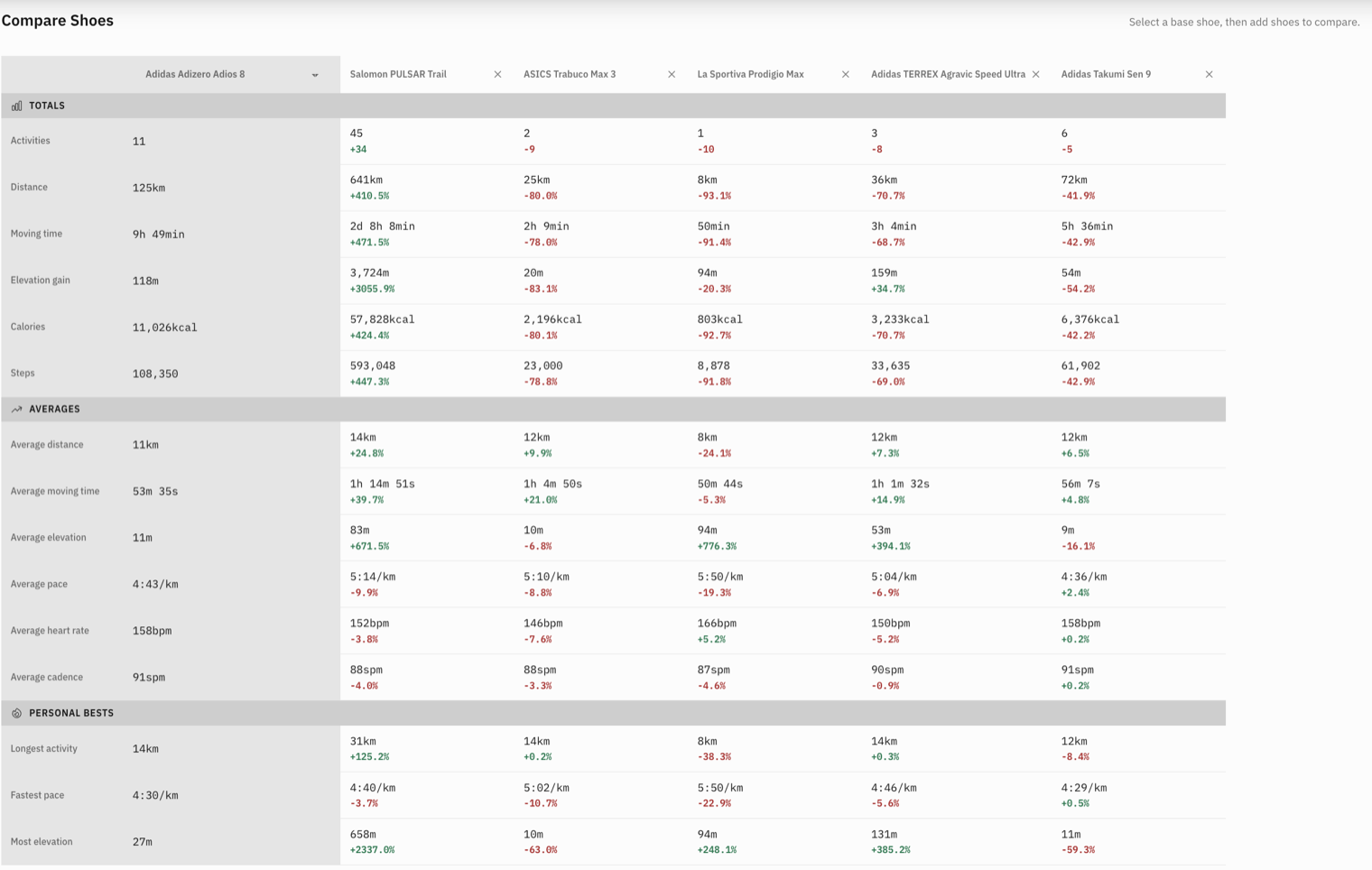This screenshot has height=870, width=1372.
Task: Click La Sportiva average pace 5:50/km
Action: (719, 577)
